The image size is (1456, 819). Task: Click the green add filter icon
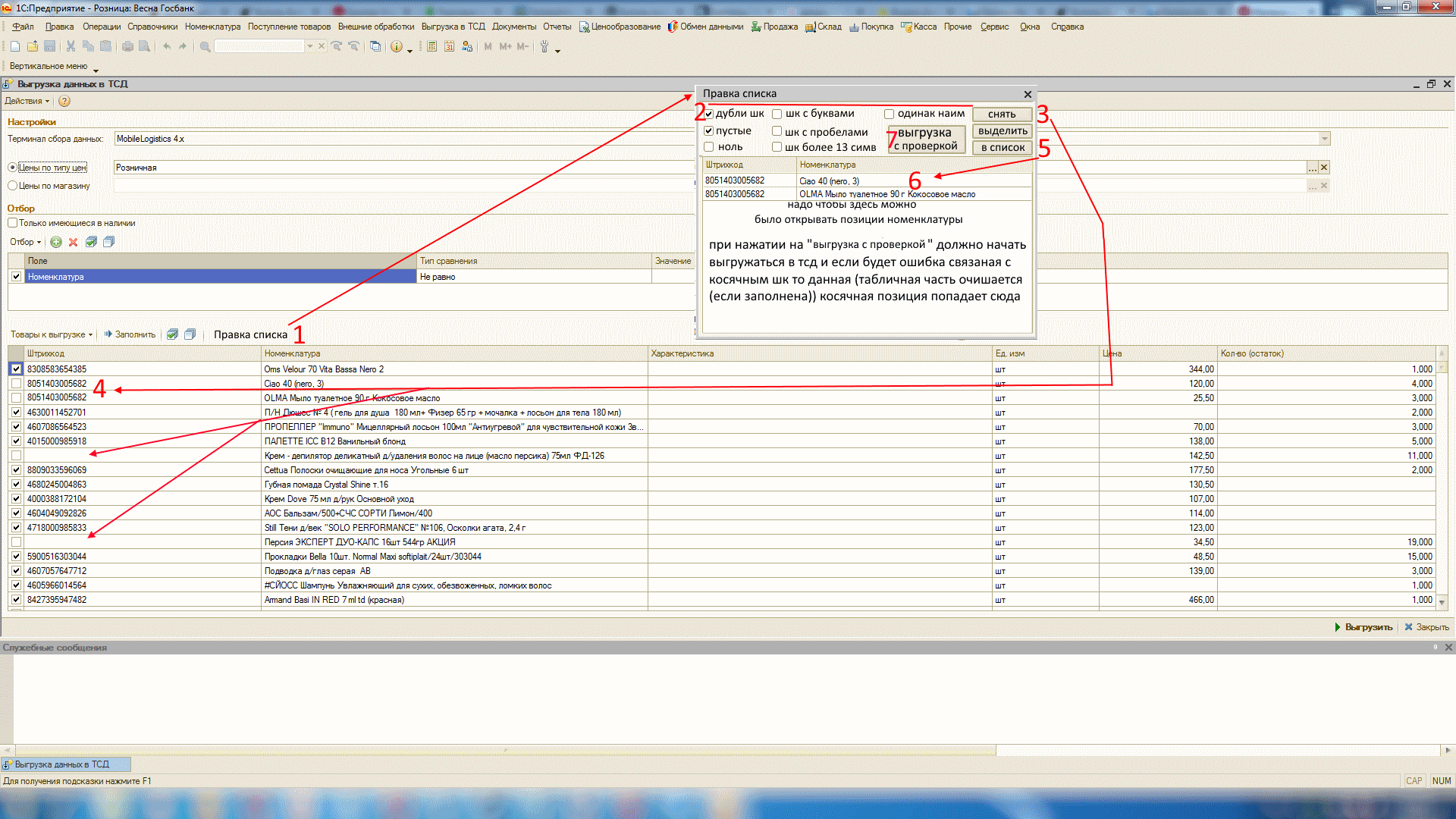pyautogui.click(x=56, y=242)
